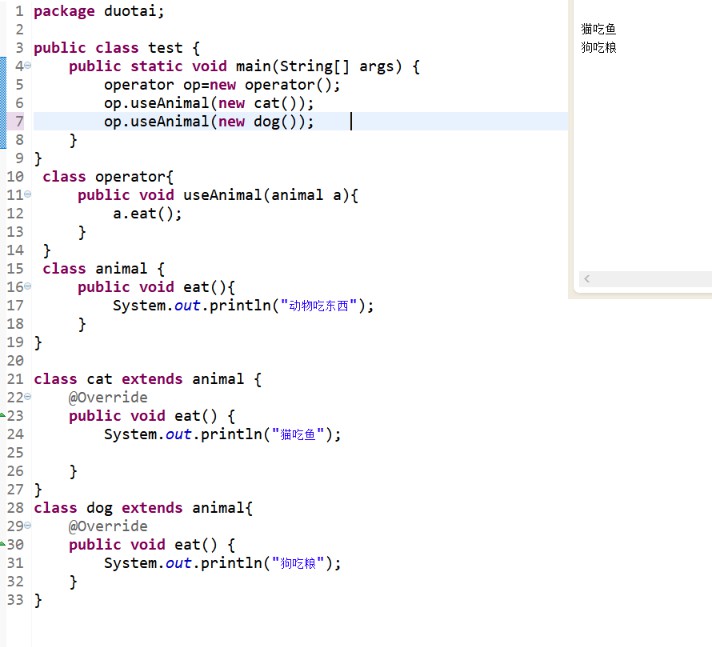Collapse the main method fold at line 4
712x647 pixels.
[x=28, y=66]
